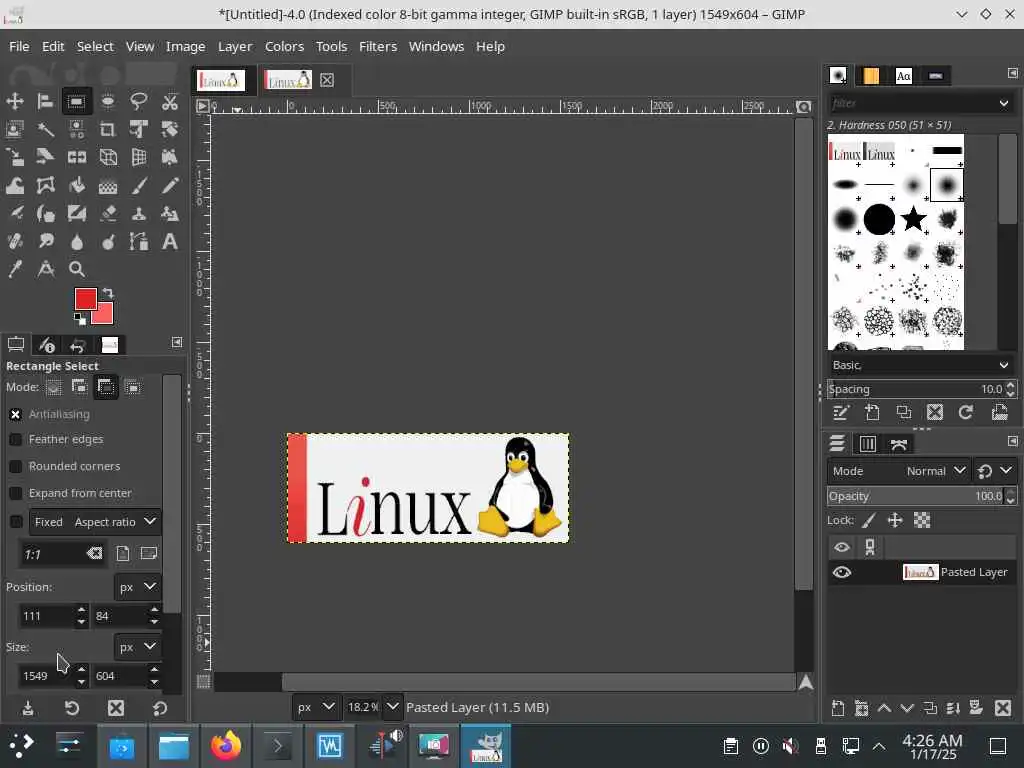Viewport: 1024px width, 768px height.
Task: Click the Duplicate brush icon
Action: click(903, 412)
